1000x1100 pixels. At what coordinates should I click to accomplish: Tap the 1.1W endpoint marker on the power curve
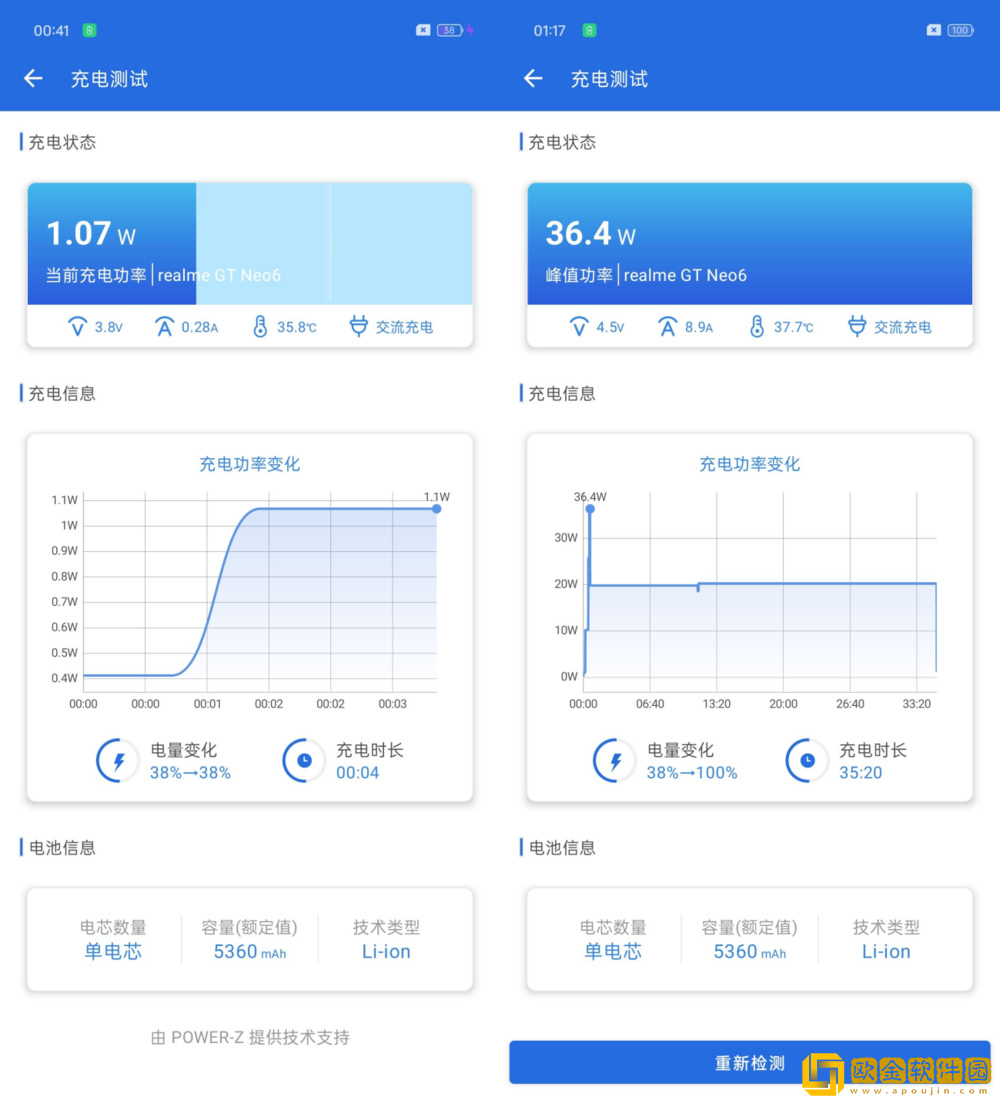(435, 508)
